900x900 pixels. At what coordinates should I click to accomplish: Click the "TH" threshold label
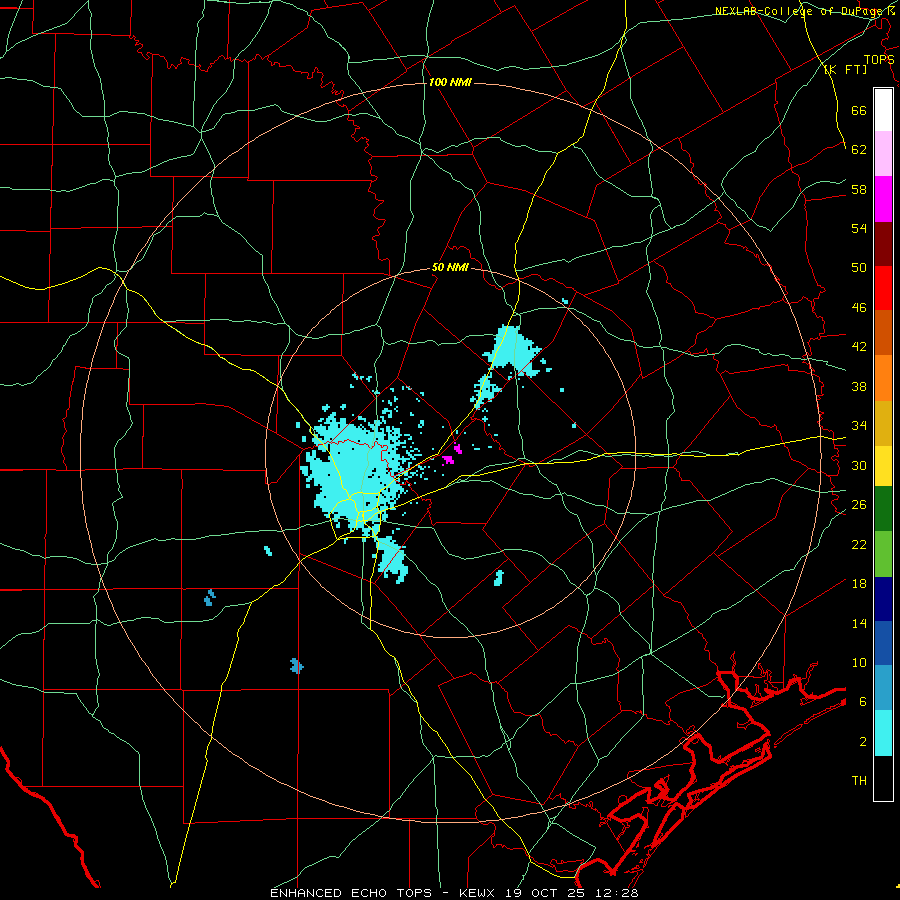859,780
